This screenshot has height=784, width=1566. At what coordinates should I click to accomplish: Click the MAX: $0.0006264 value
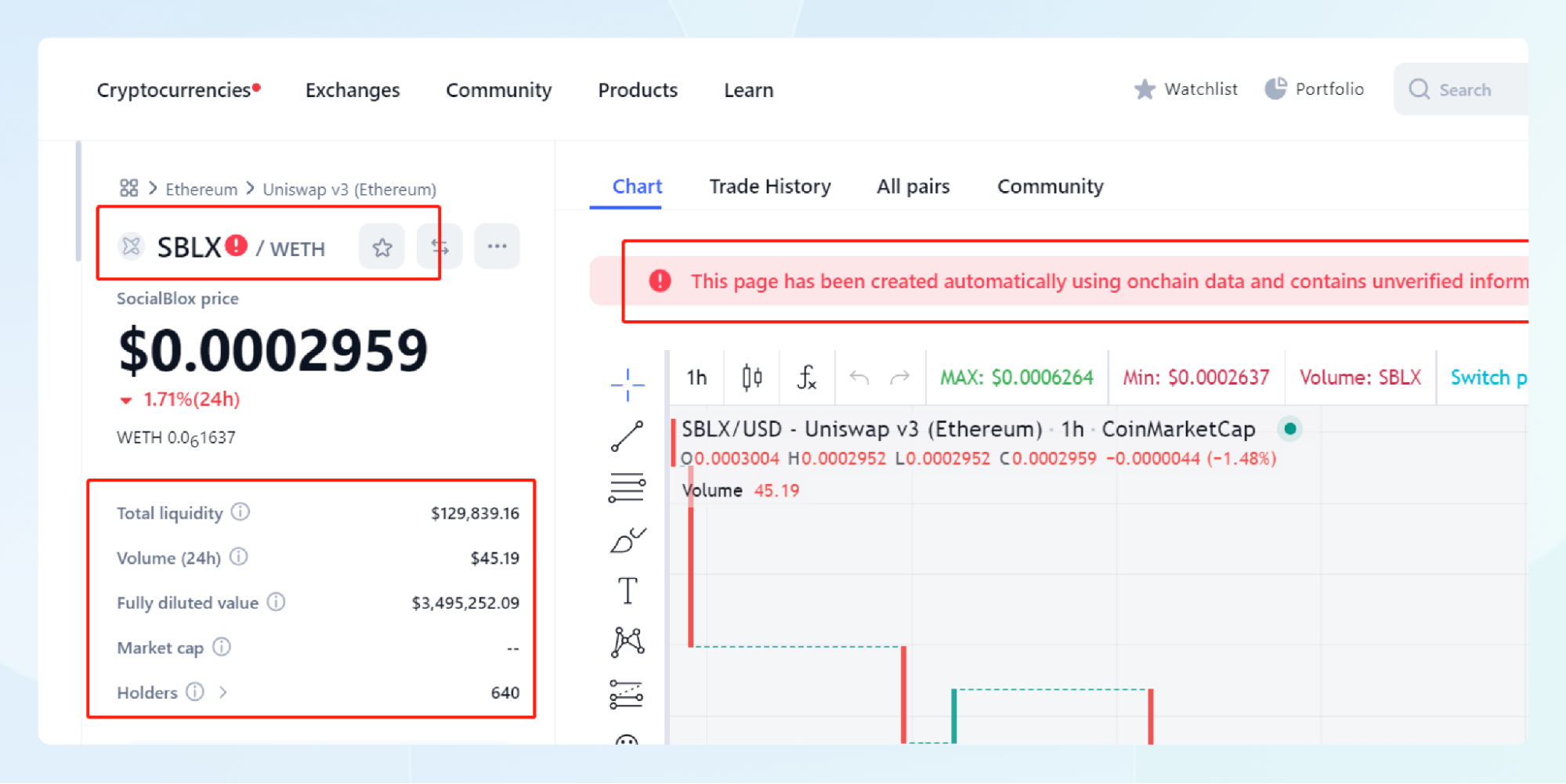(x=1017, y=378)
